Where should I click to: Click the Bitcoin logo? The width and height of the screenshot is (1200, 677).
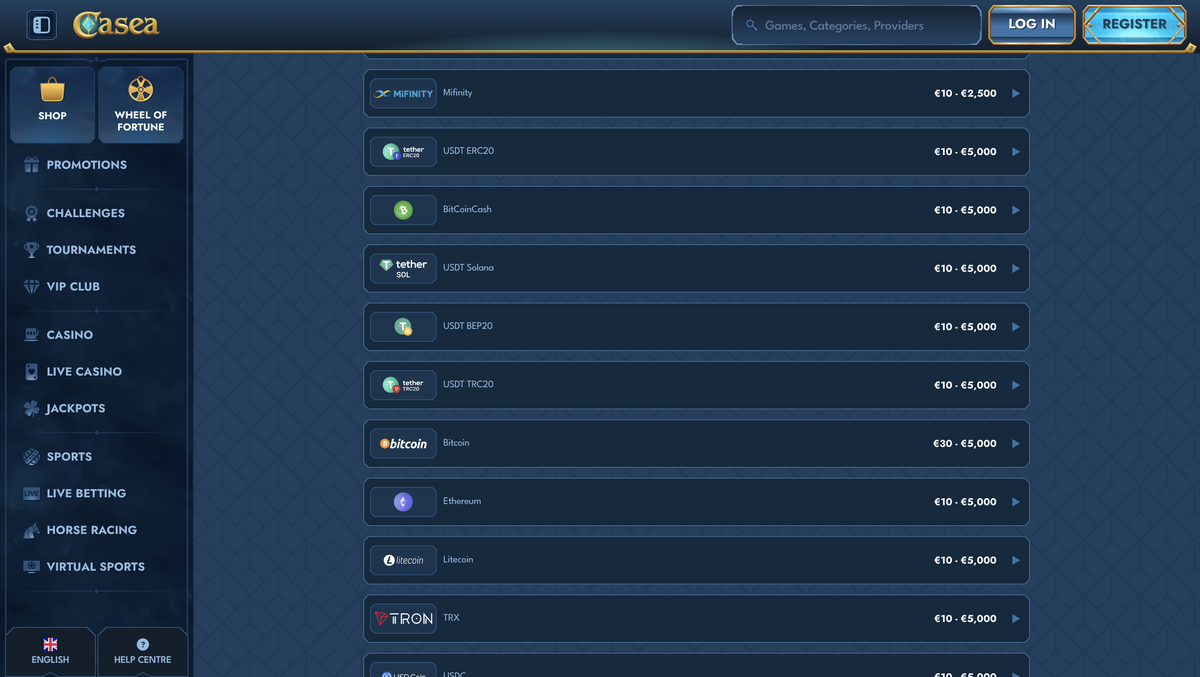(403, 443)
